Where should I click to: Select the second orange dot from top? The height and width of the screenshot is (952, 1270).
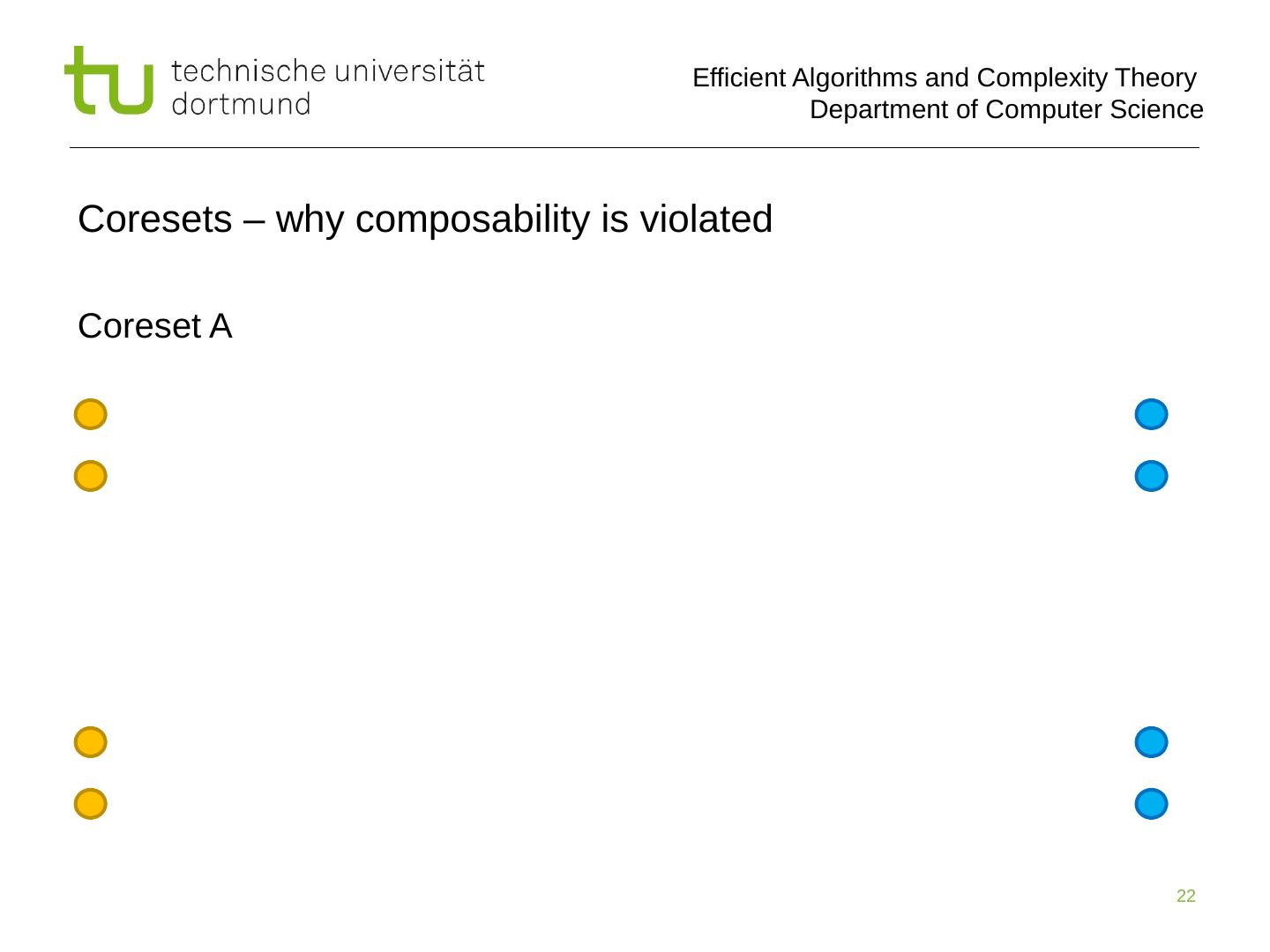point(90,476)
